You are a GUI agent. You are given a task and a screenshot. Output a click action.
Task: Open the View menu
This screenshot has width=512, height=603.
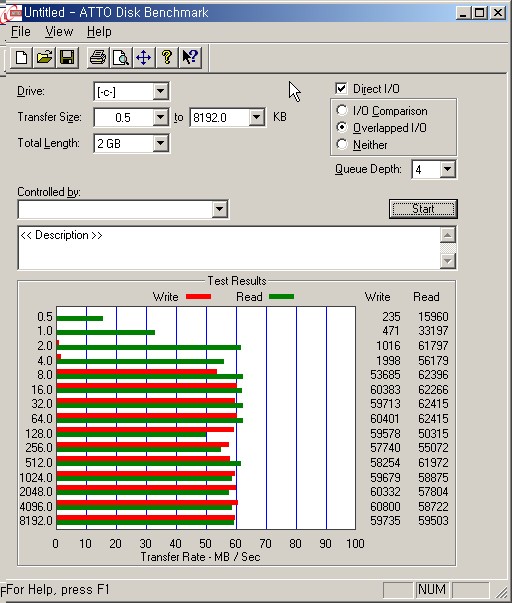59,32
